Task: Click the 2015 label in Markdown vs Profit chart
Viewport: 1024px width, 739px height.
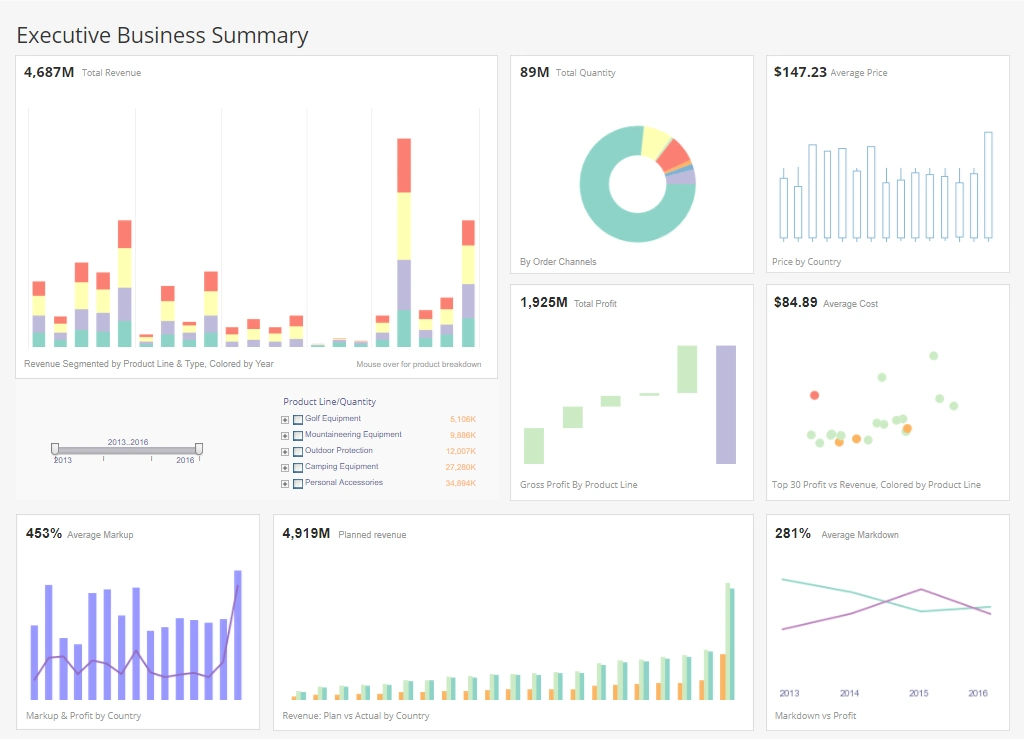Action: pos(919,692)
